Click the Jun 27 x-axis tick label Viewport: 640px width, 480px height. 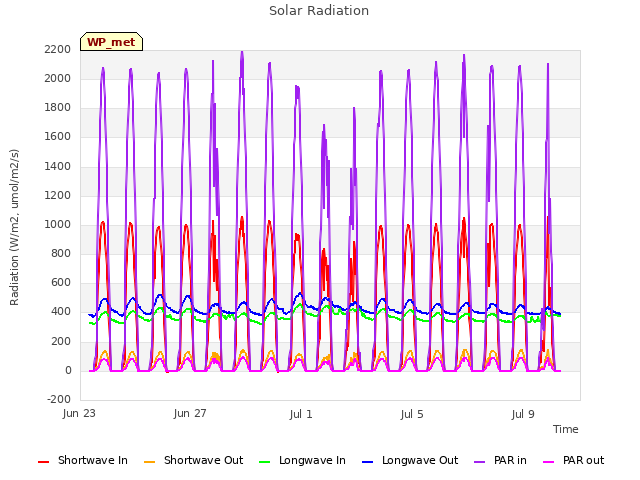coord(190,413)
